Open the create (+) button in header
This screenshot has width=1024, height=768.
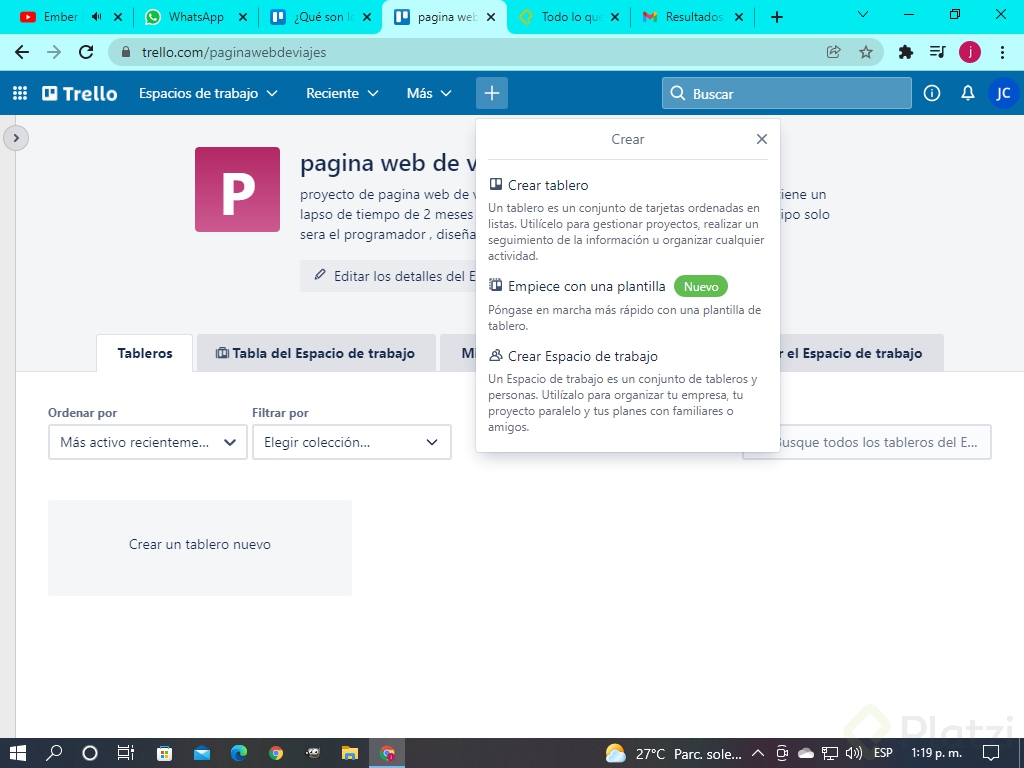[491, 93]
